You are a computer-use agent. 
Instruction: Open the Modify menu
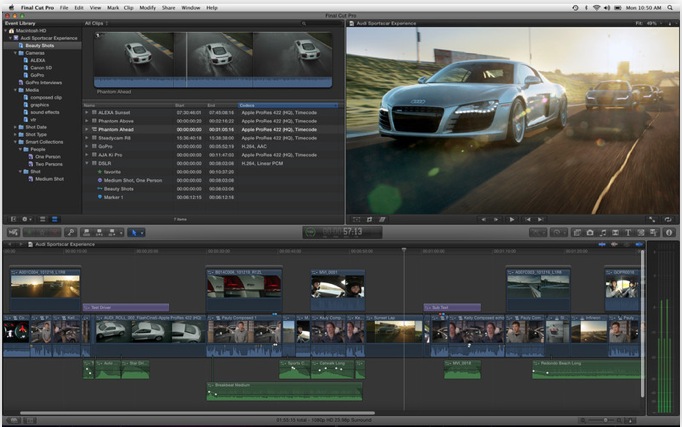147,7
